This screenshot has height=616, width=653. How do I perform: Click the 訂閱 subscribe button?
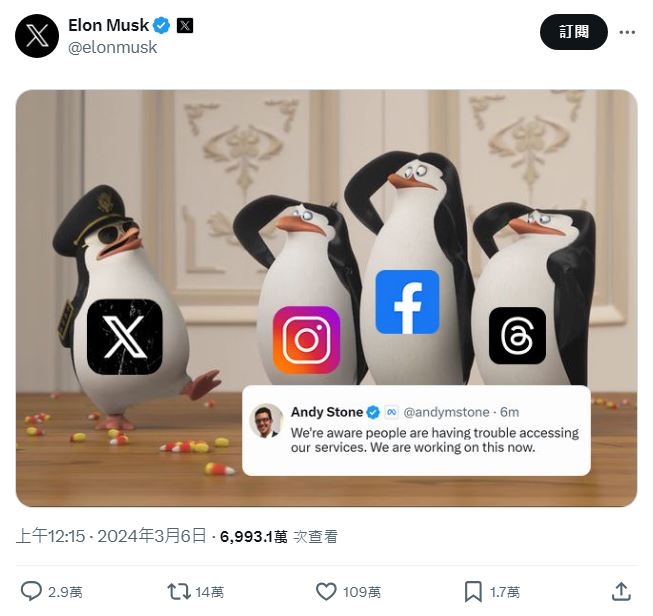point(573,32)
